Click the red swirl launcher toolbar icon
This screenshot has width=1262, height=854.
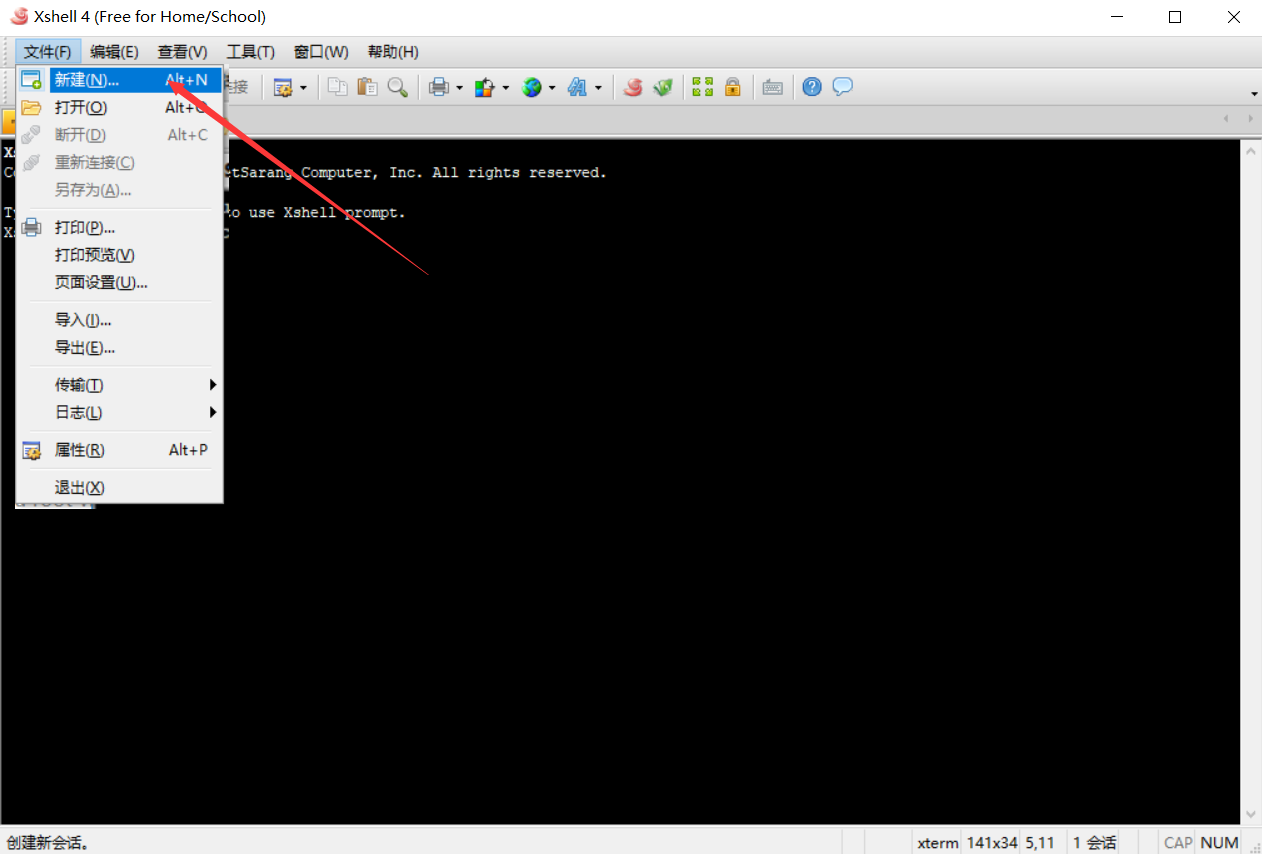[x=632, y=87]
